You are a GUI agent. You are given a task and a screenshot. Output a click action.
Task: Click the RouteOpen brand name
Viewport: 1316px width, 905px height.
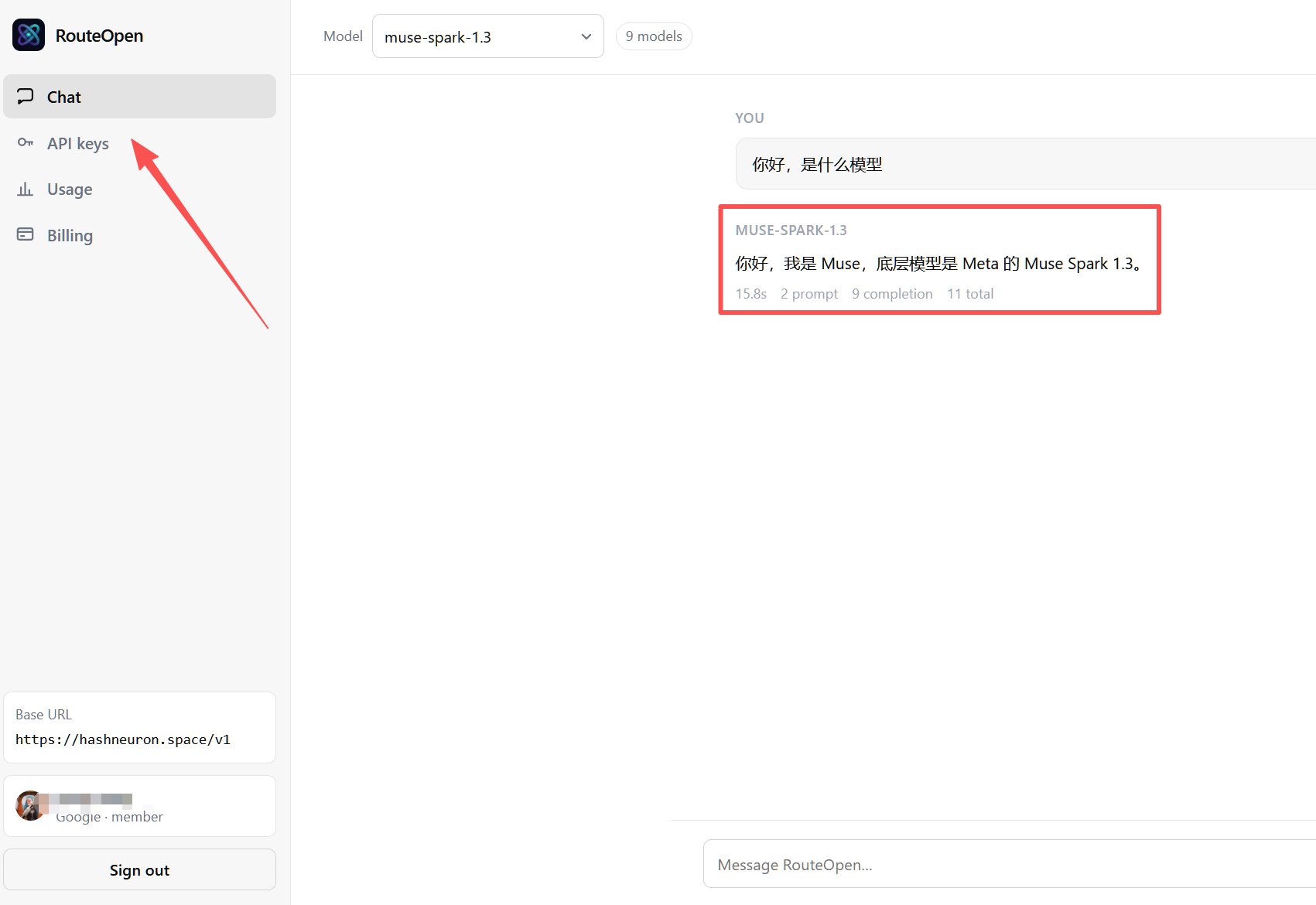[99, 36]
